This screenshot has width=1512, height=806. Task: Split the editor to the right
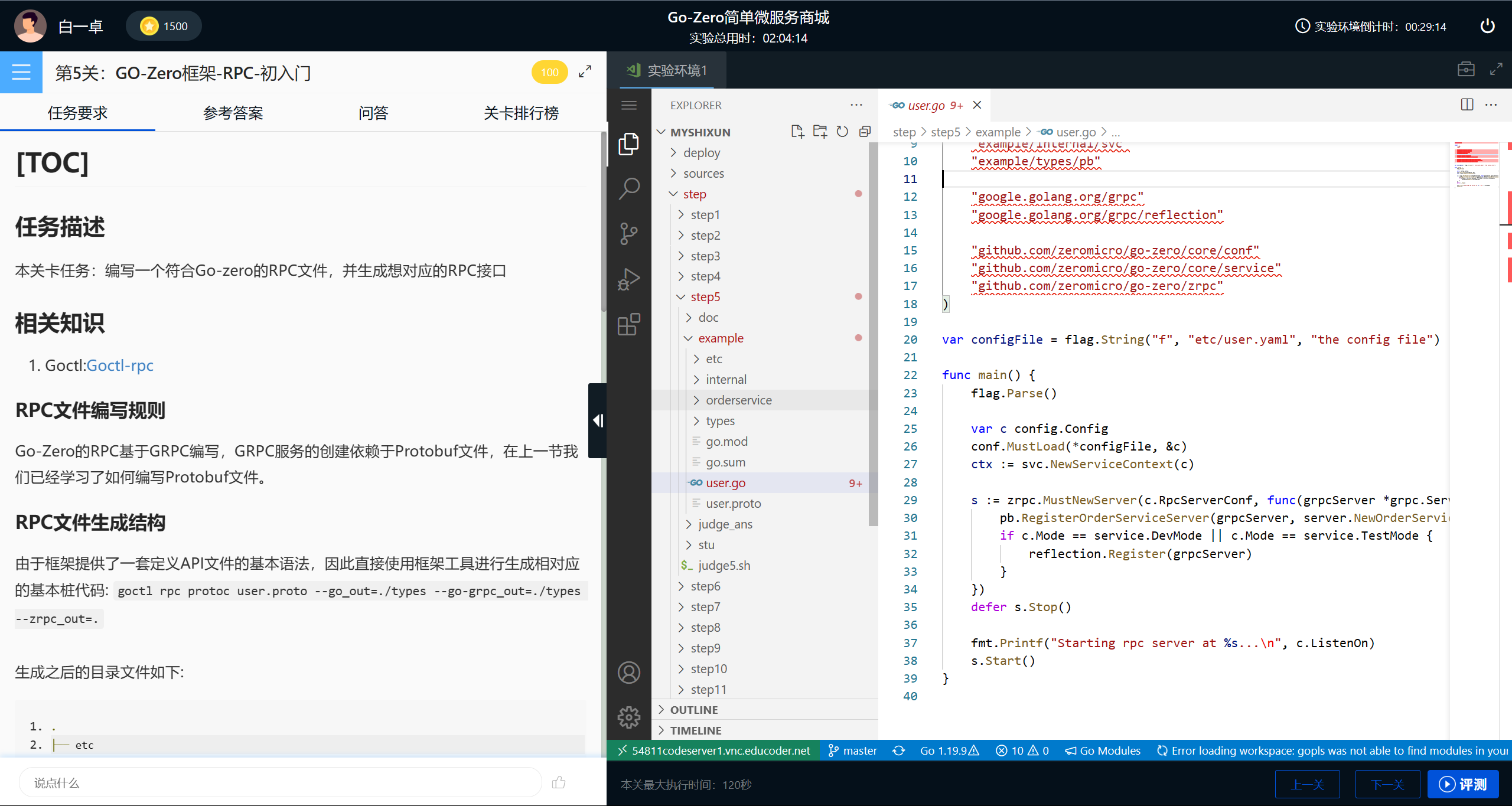[x=1467, y=105]
